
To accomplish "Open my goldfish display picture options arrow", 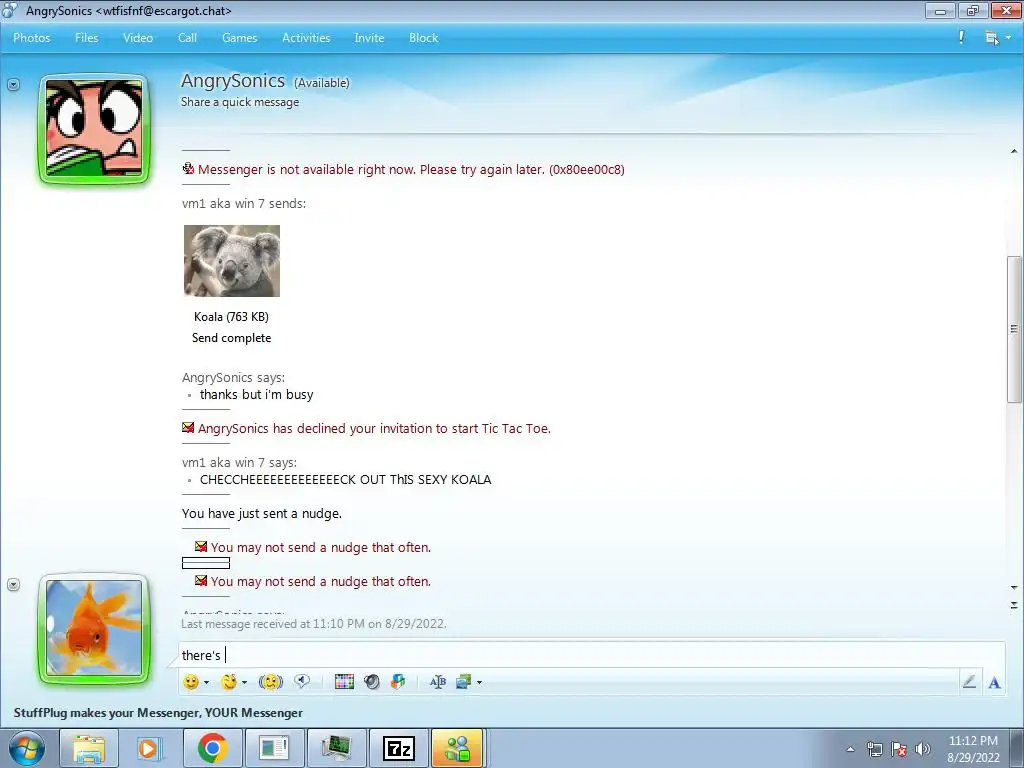I will click(x=13, y=584).
